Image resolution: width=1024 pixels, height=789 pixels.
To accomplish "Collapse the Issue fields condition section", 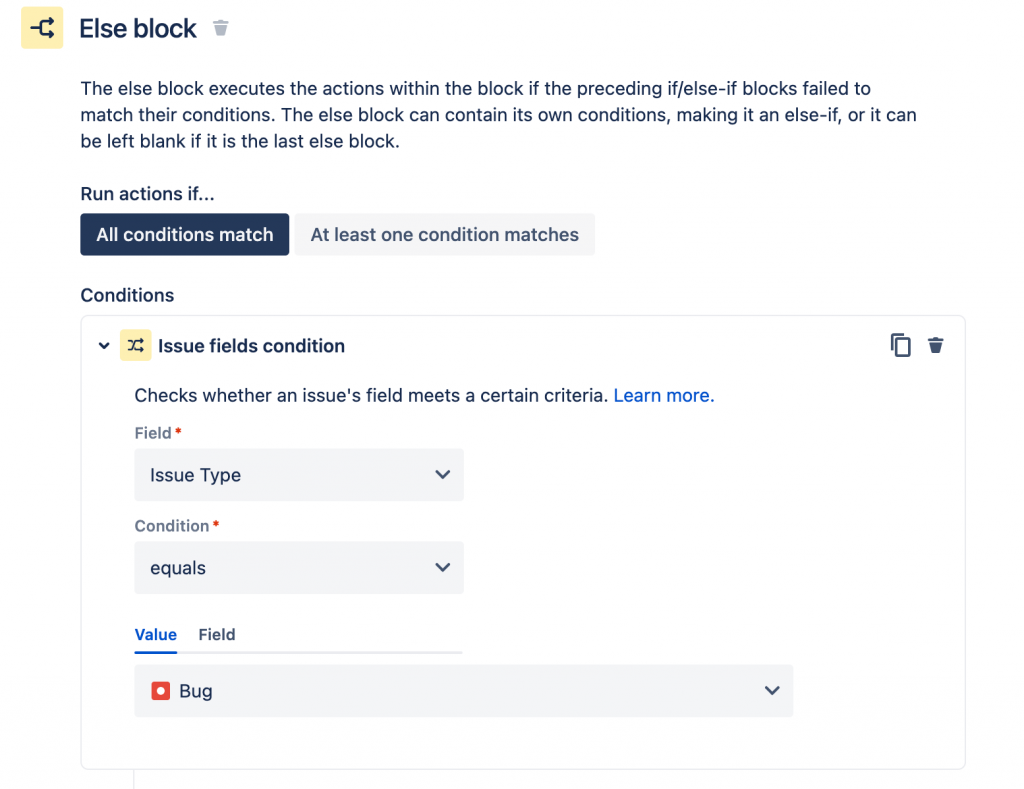I will click(104, 346).
